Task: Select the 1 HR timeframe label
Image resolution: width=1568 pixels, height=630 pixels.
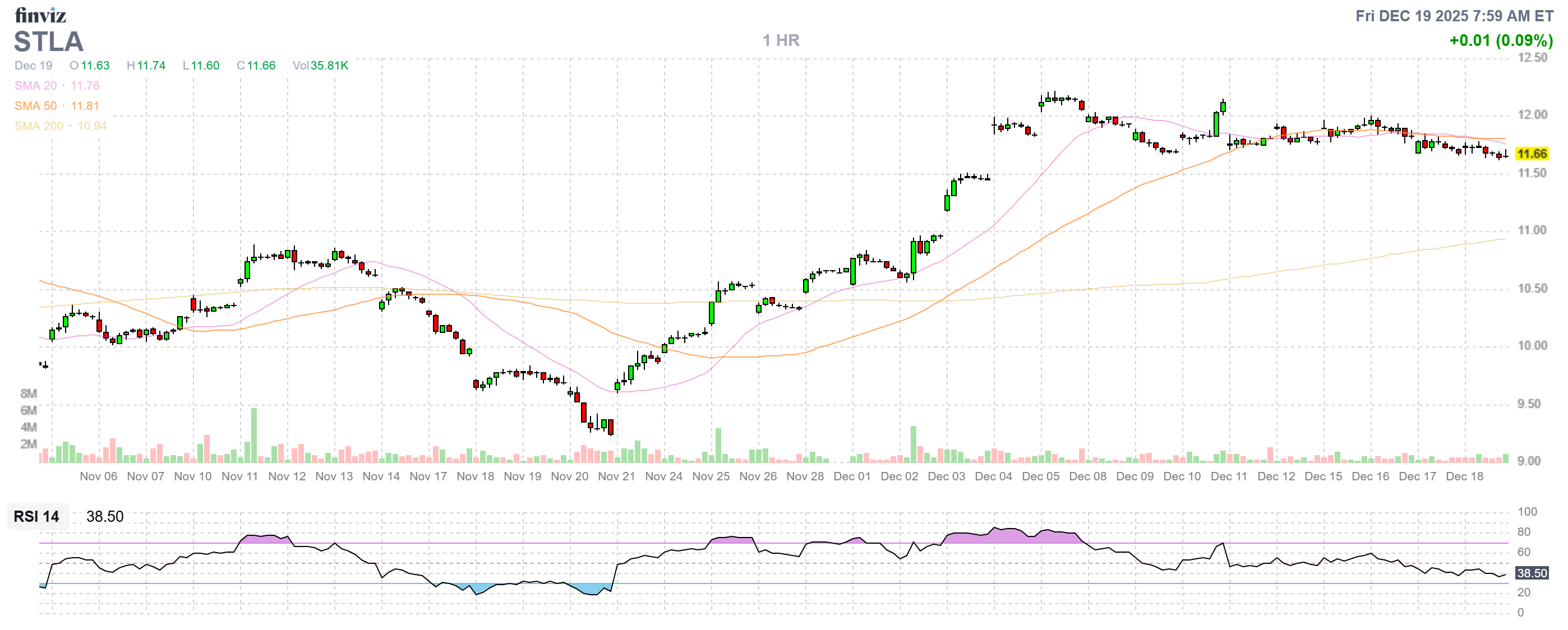Action: pos(781,40)
